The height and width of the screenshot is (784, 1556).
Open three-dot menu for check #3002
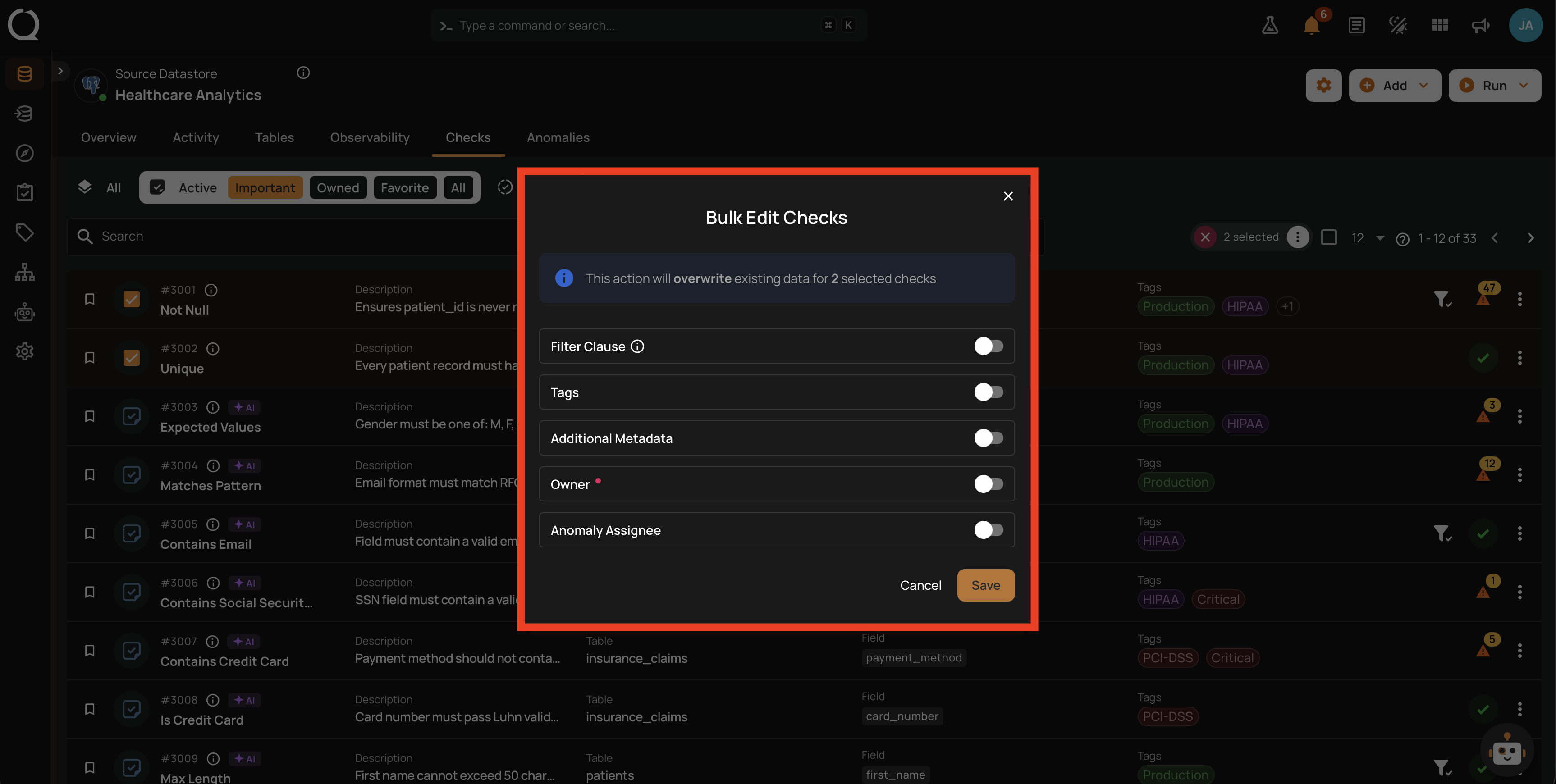click(1520, 358)
